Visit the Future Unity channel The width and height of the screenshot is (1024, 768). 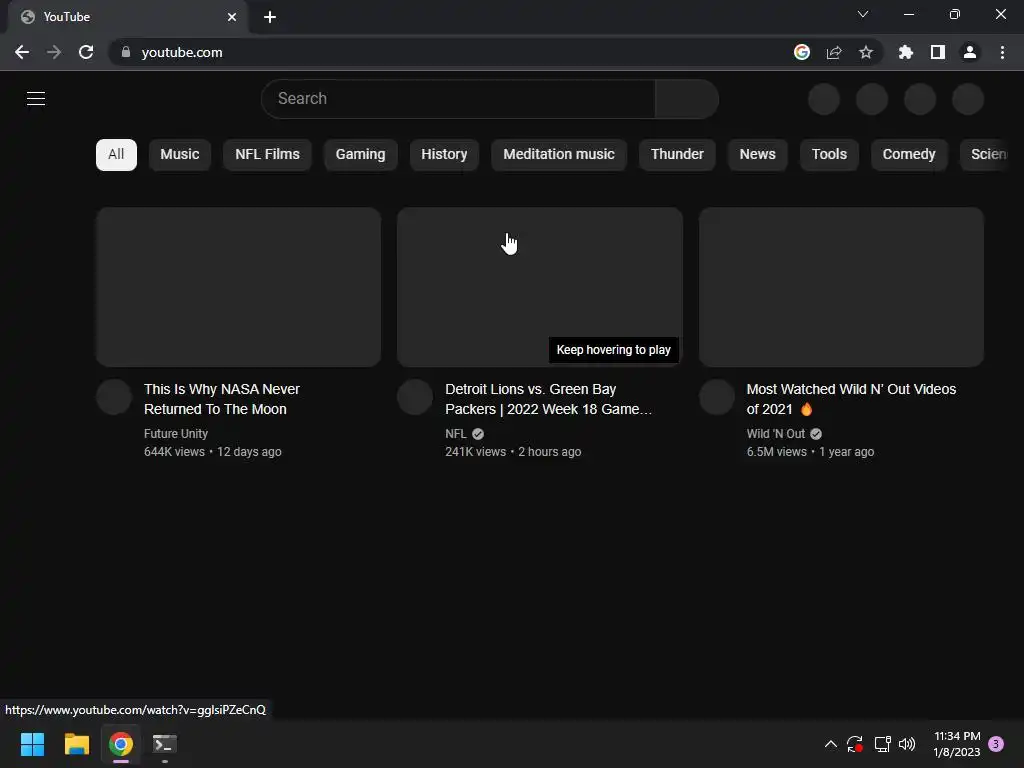click(176, 434)
